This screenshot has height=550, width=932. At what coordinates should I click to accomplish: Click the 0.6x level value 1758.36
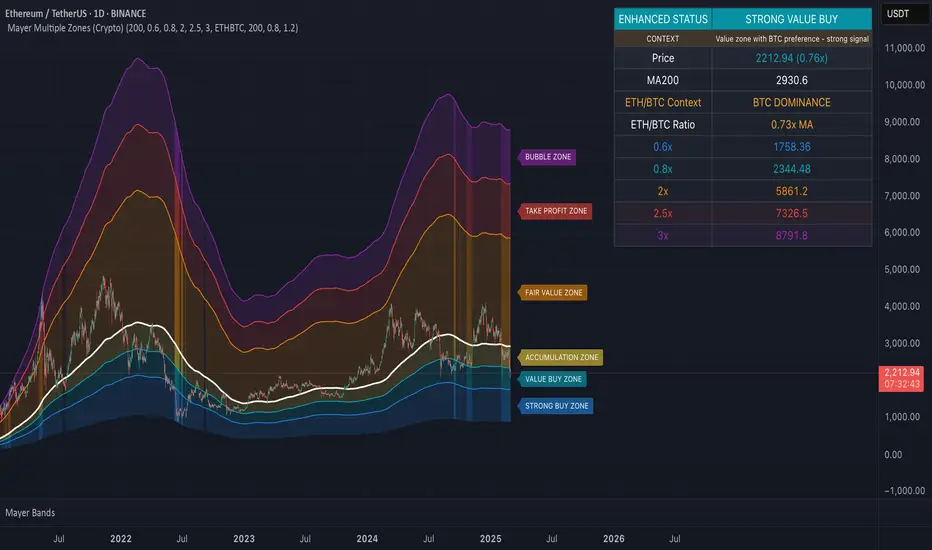click(x=792, y=147)
